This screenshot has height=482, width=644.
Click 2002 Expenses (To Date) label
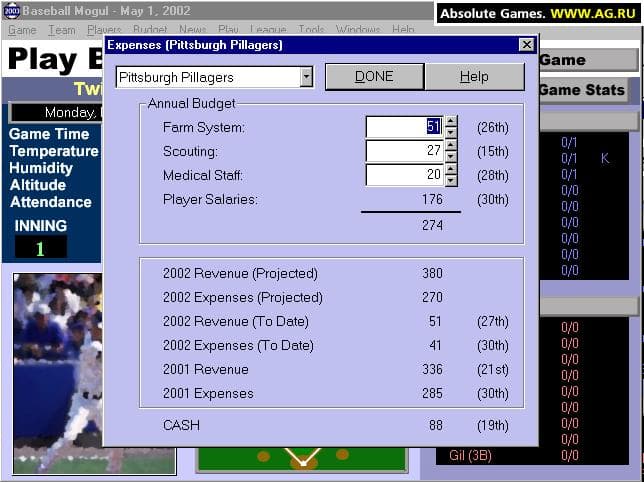coord(238,345)
